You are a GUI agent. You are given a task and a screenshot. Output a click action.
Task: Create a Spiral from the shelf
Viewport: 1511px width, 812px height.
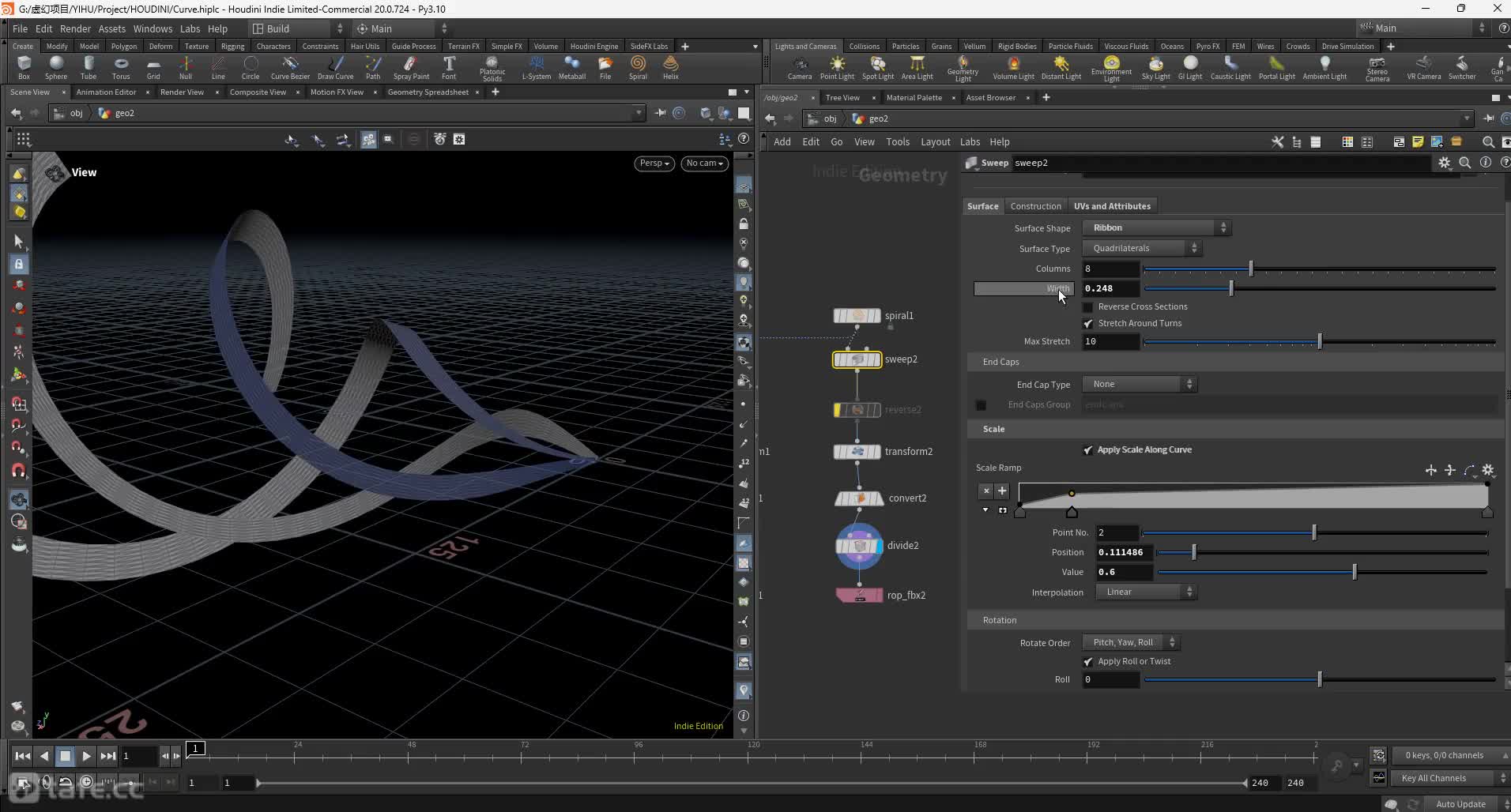pyautogui.click(x=638, y=68)
